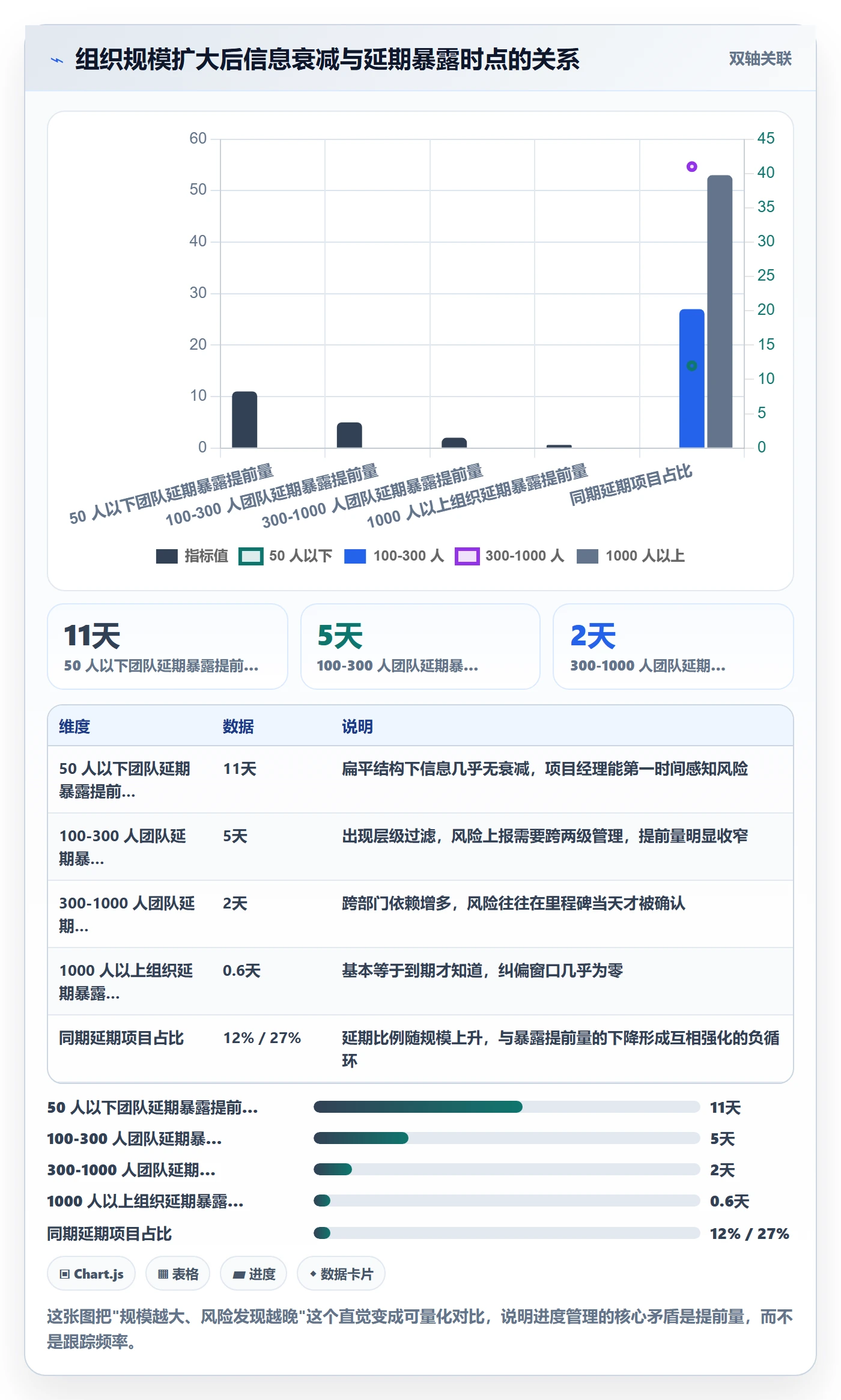Open the 11天 data card
The height and width of the screenshot is (1400, 841).
168,647
